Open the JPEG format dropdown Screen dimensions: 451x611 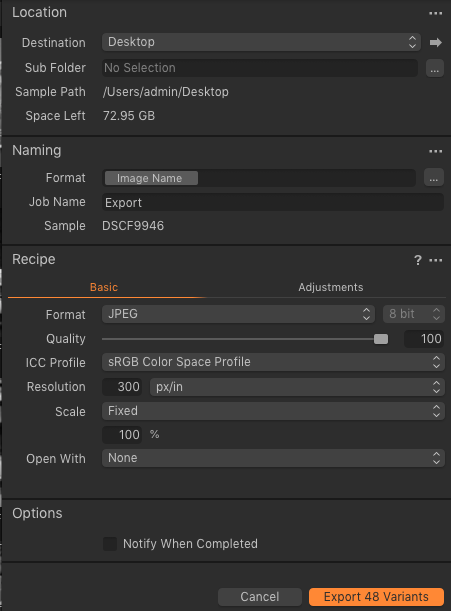point(238,314)
